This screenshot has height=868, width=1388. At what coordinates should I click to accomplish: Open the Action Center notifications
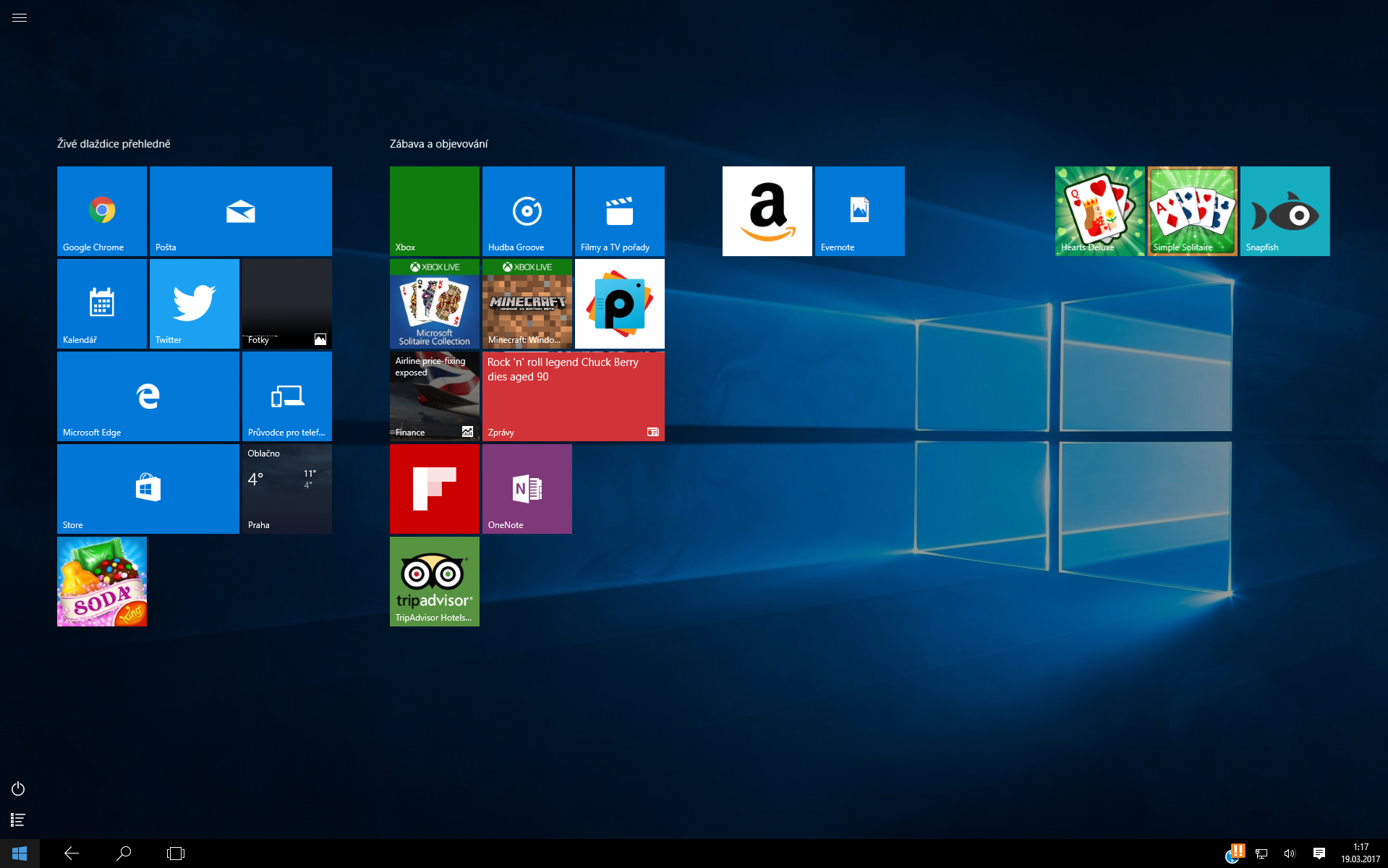[x=1319, y=854]
